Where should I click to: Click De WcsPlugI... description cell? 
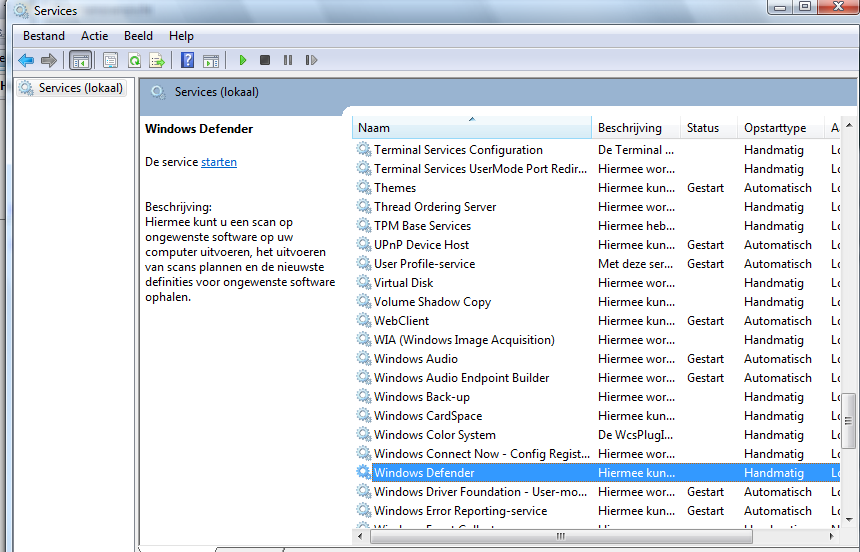[x=635, y=435]
